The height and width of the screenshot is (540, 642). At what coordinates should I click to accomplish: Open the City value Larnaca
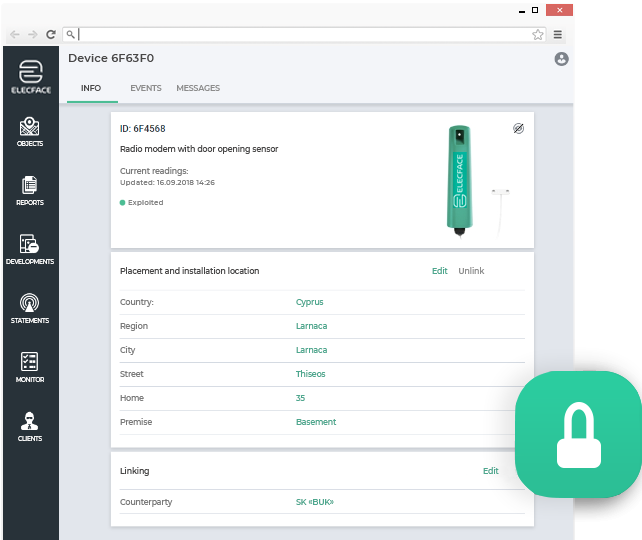click(312, 350)
